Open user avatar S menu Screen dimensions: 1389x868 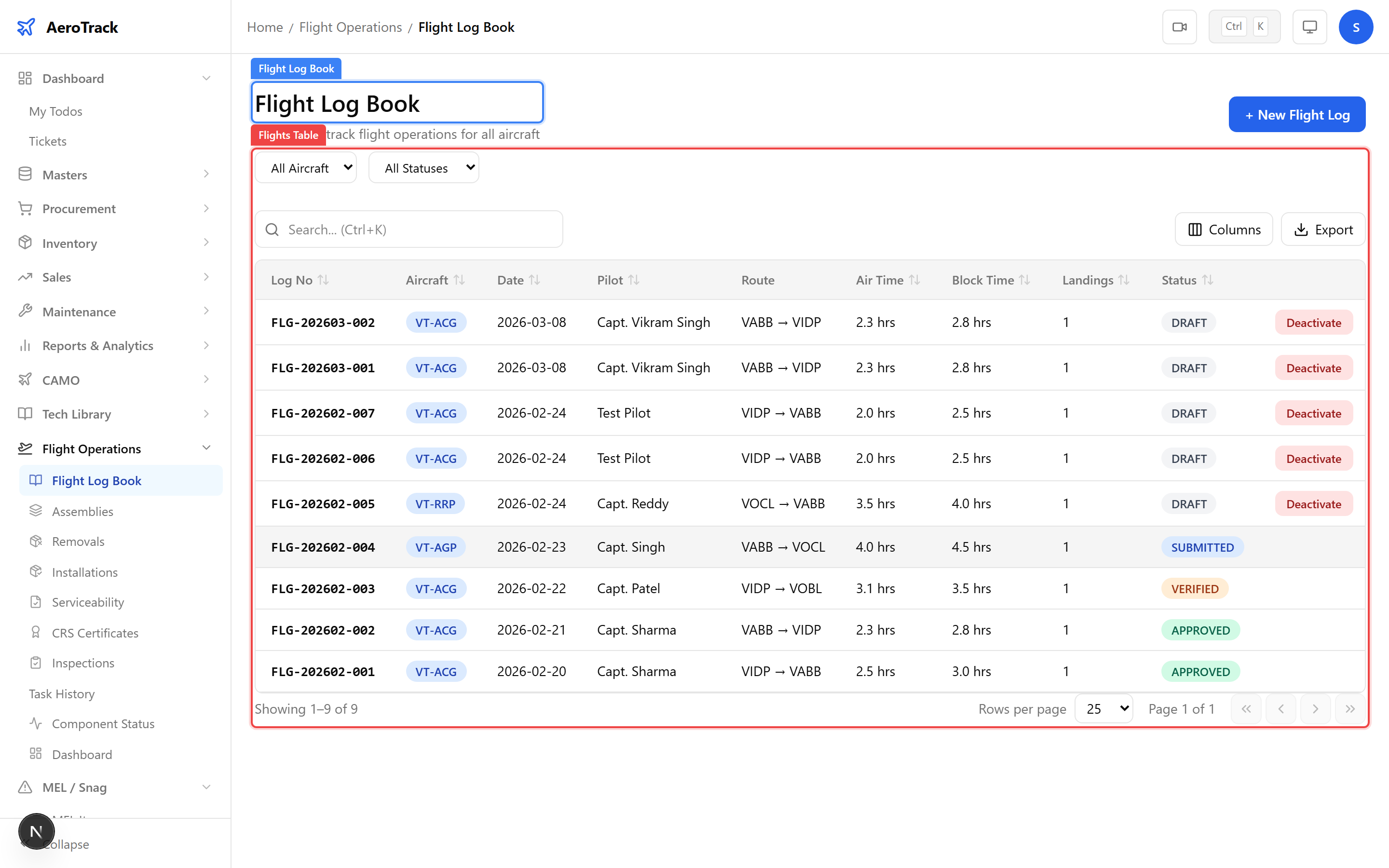point(1355,27)
